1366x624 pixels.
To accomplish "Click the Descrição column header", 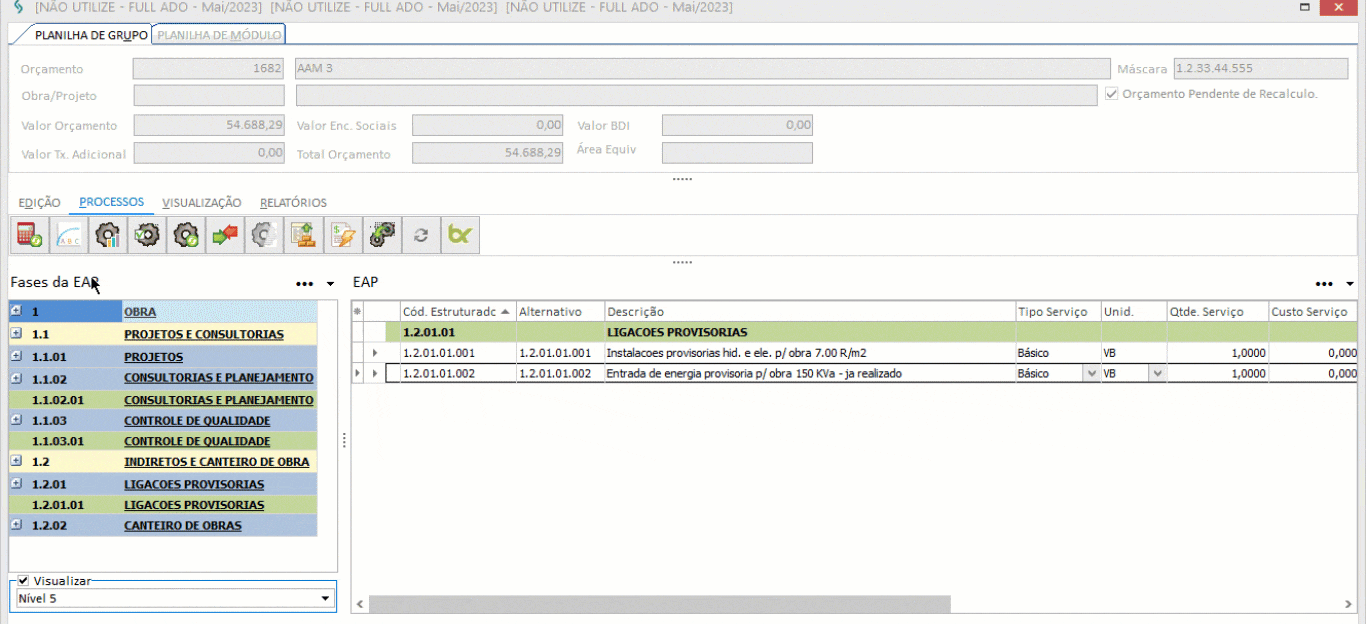I will pyautogui.click(x=810, y=312).
